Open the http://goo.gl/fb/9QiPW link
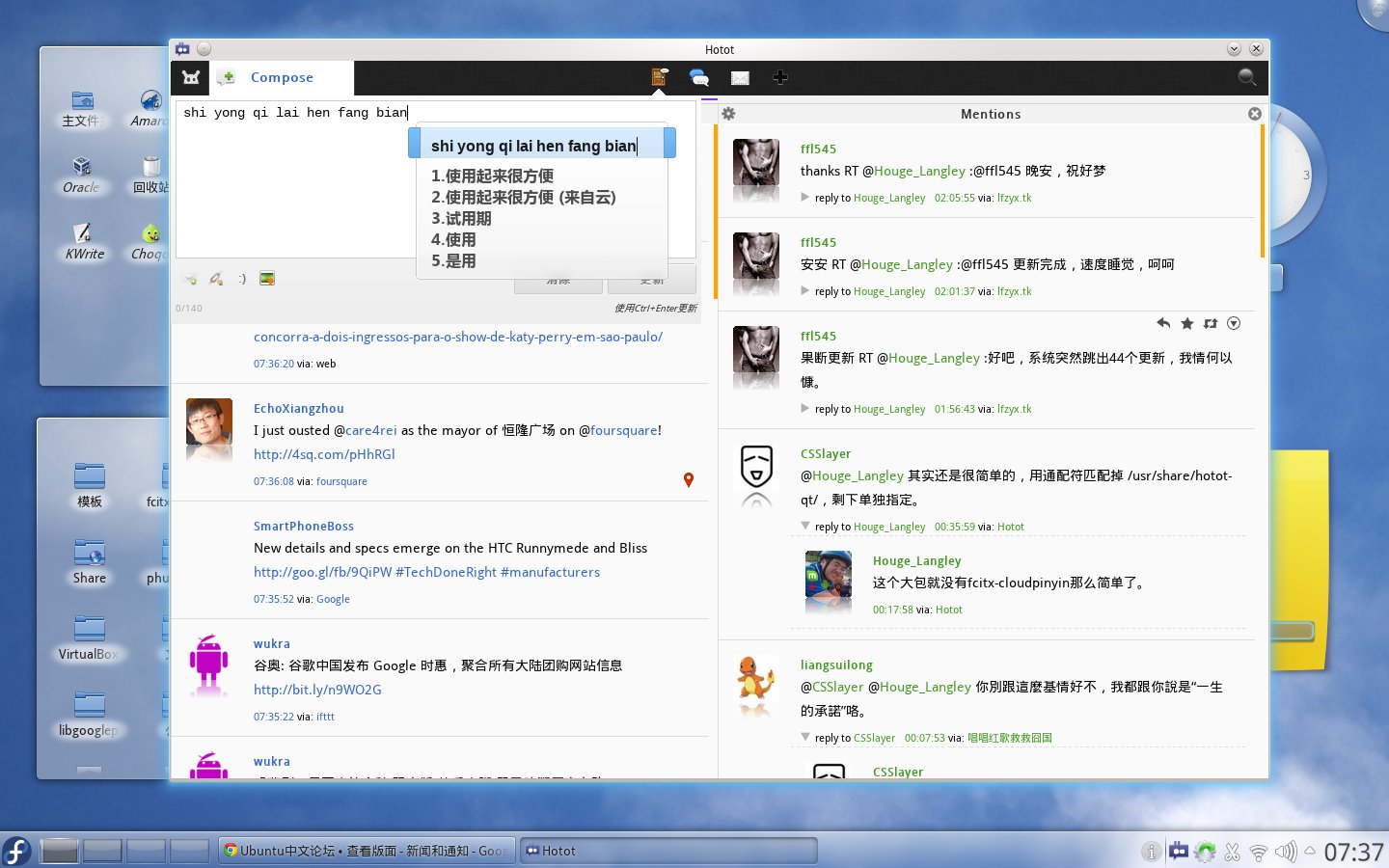Image resolution: width=1389 pixels, height=868 pixels. pos(323,572)
